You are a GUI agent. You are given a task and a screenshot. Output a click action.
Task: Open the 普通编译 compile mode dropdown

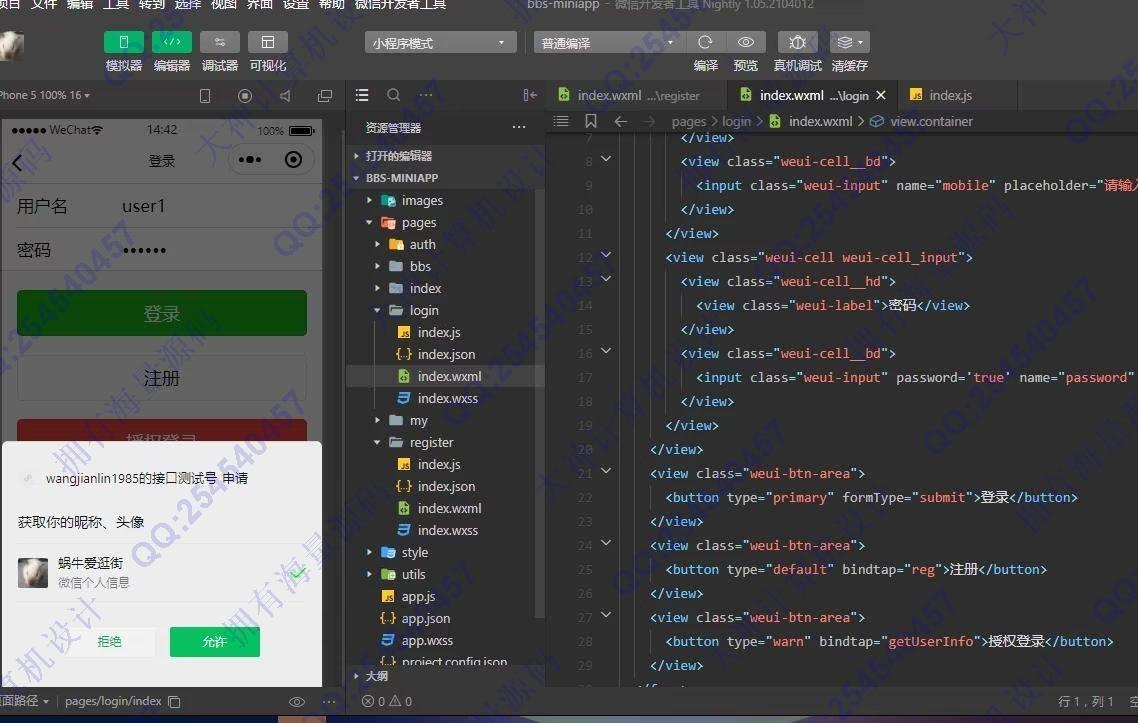tap(607, 43)
